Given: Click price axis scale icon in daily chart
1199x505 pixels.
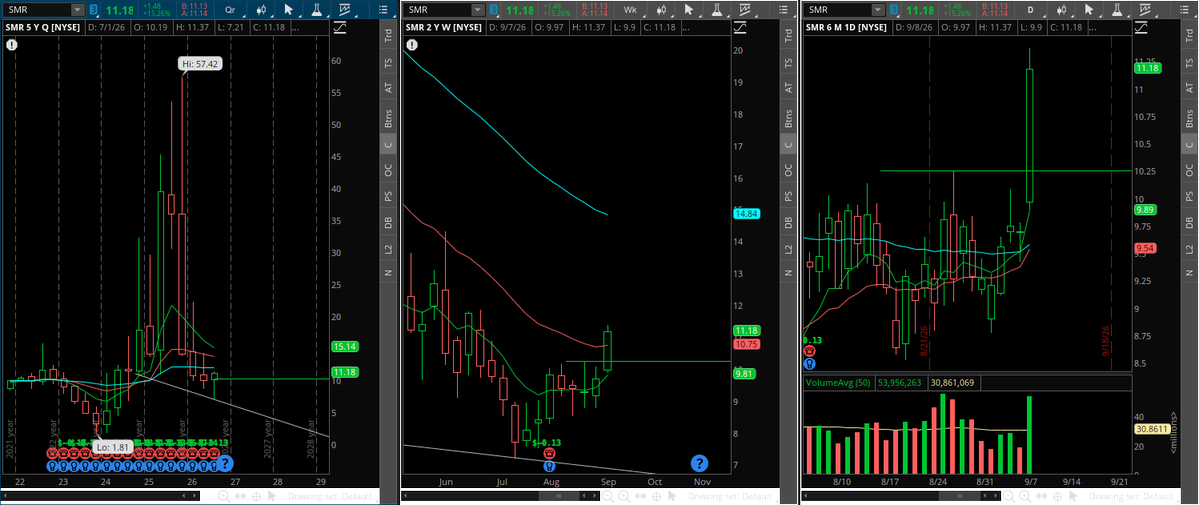Looking at the screenshot, I should (x=1142, y=28).
